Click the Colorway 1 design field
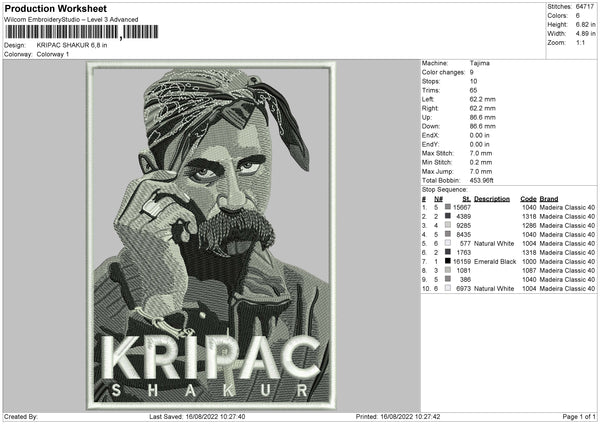This screenshot has height=424, width=600. tap(53, 54)
